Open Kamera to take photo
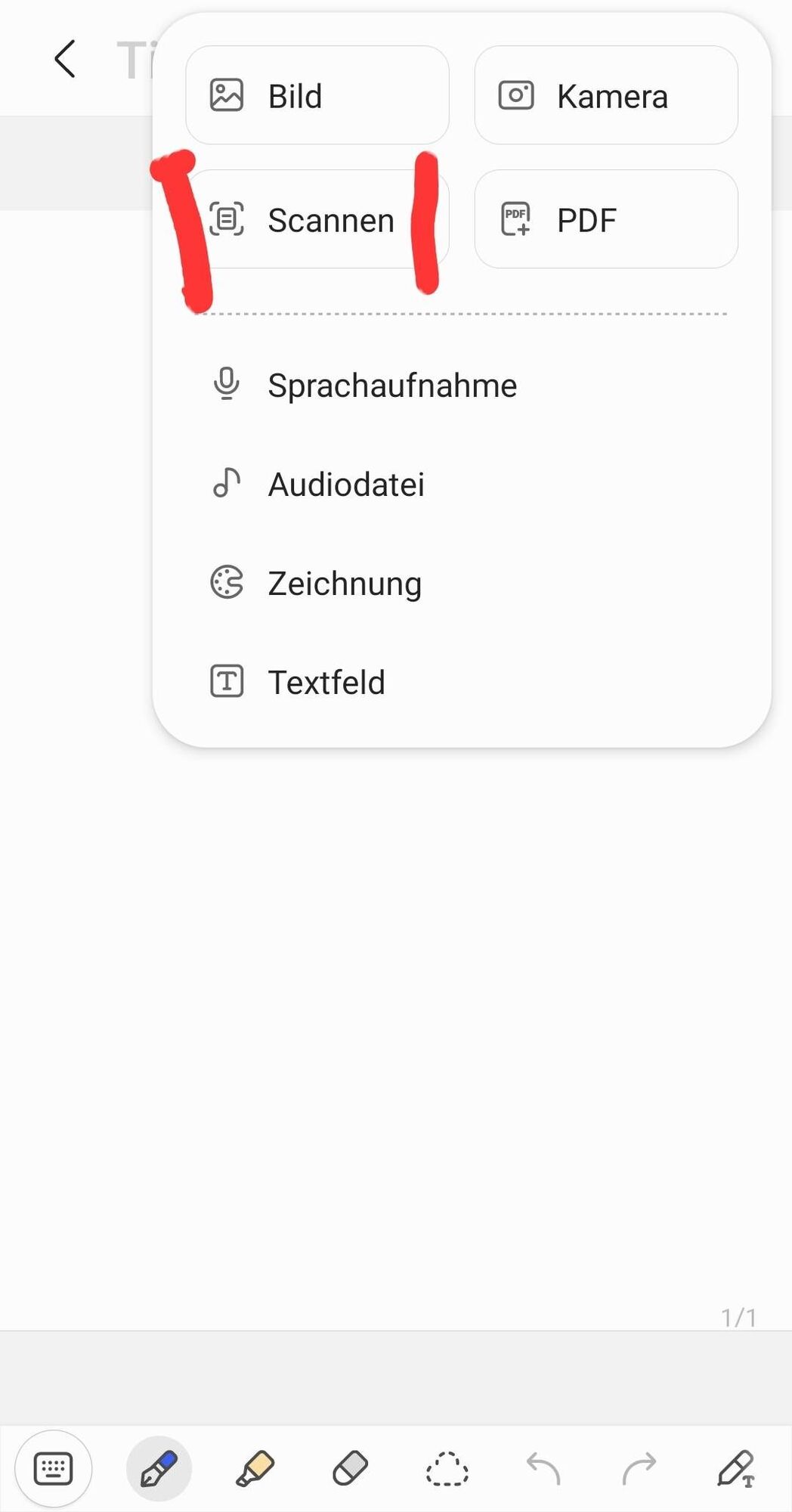This screenshot has width=792, height=1512. coord(606,95)
